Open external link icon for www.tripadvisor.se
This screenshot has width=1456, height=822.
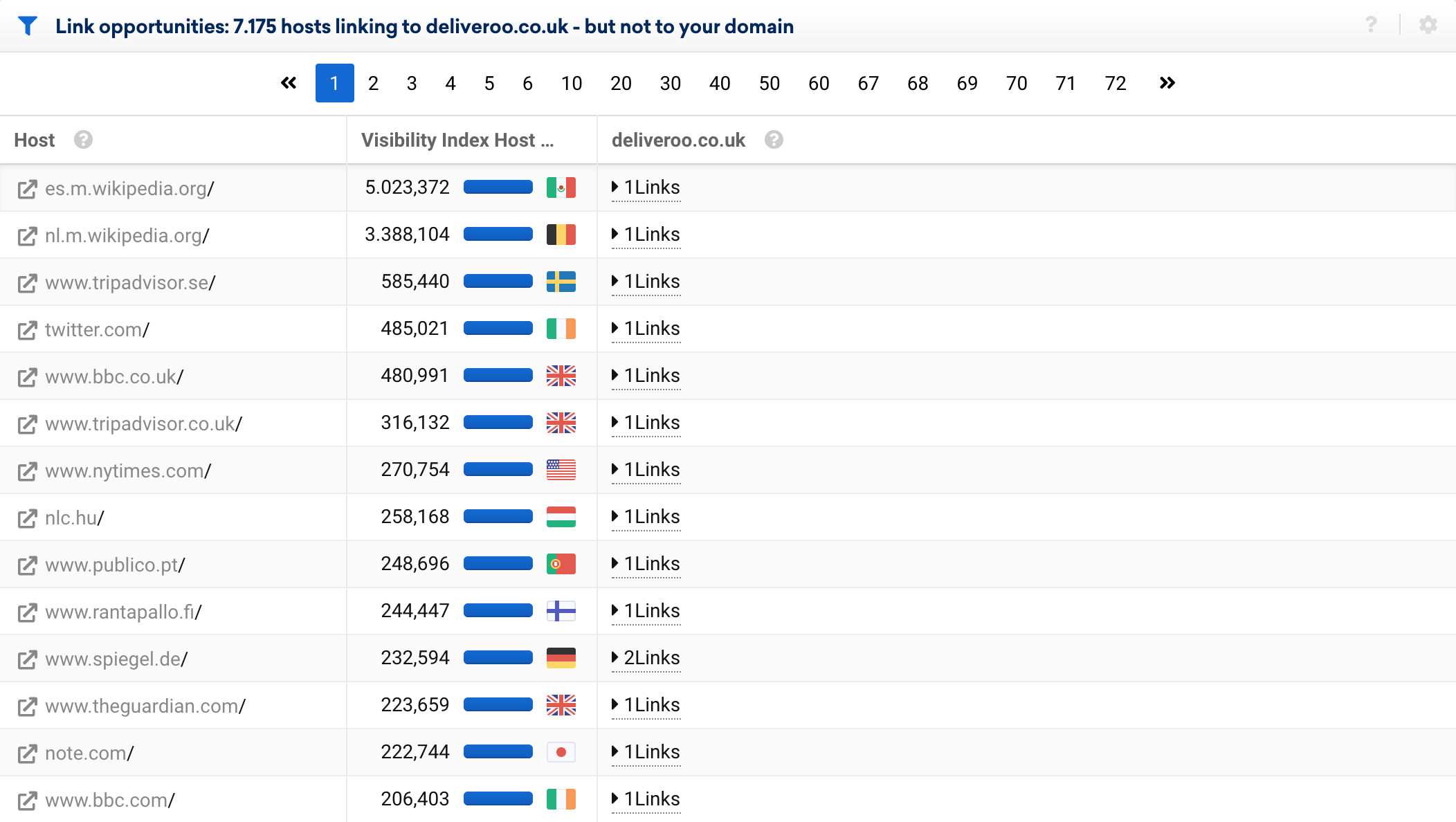click(27, 283)
